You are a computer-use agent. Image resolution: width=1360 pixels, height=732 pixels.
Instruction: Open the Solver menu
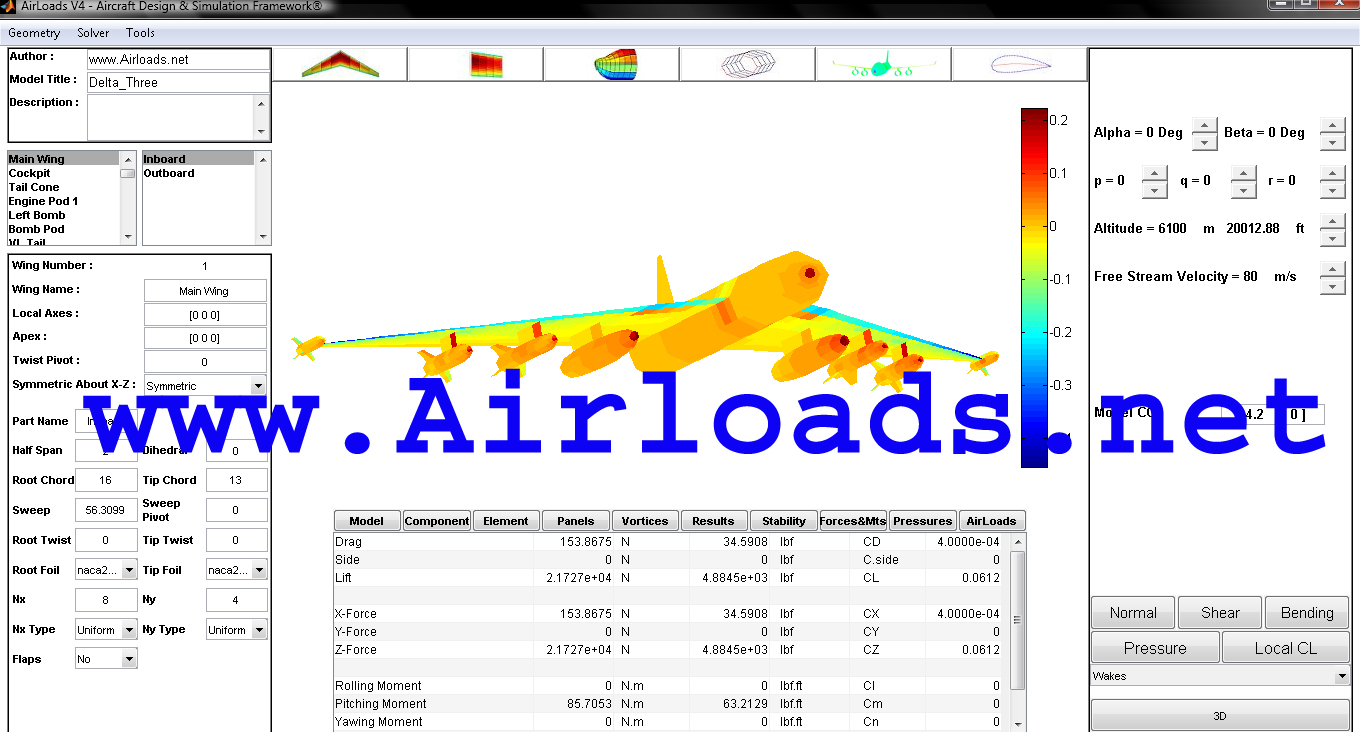[93, 33]
